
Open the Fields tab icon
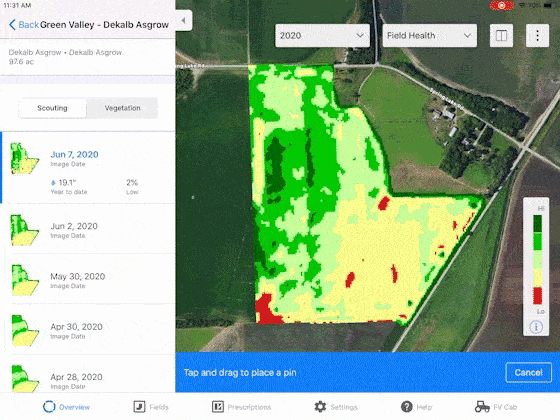(x=139, y=406)
